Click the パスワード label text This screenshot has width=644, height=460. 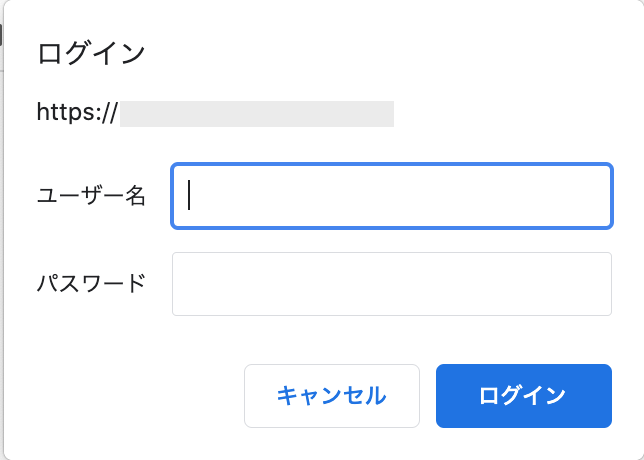click(x=91, y=284)
